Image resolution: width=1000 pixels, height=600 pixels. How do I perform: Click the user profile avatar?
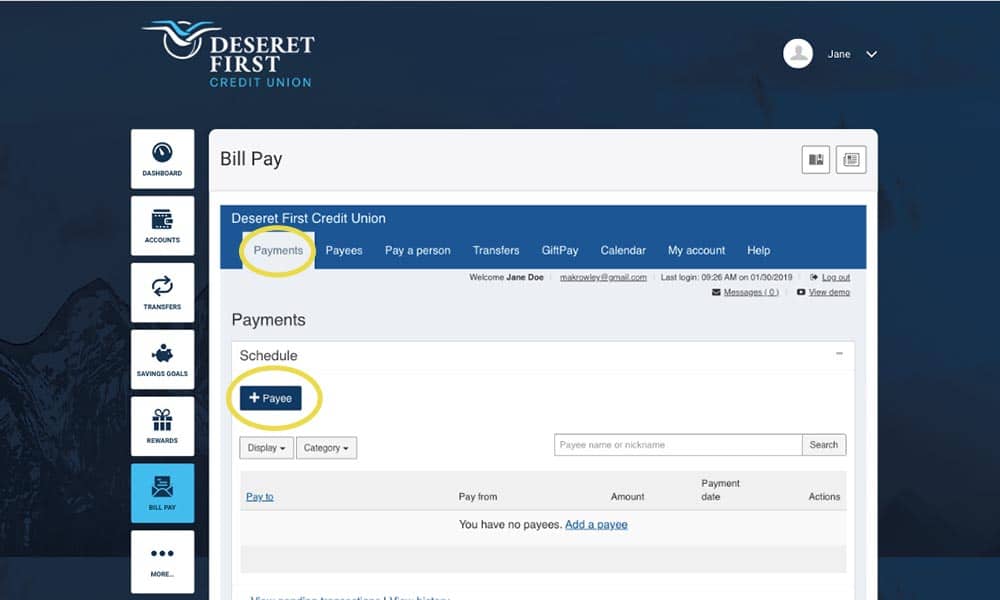798,54
